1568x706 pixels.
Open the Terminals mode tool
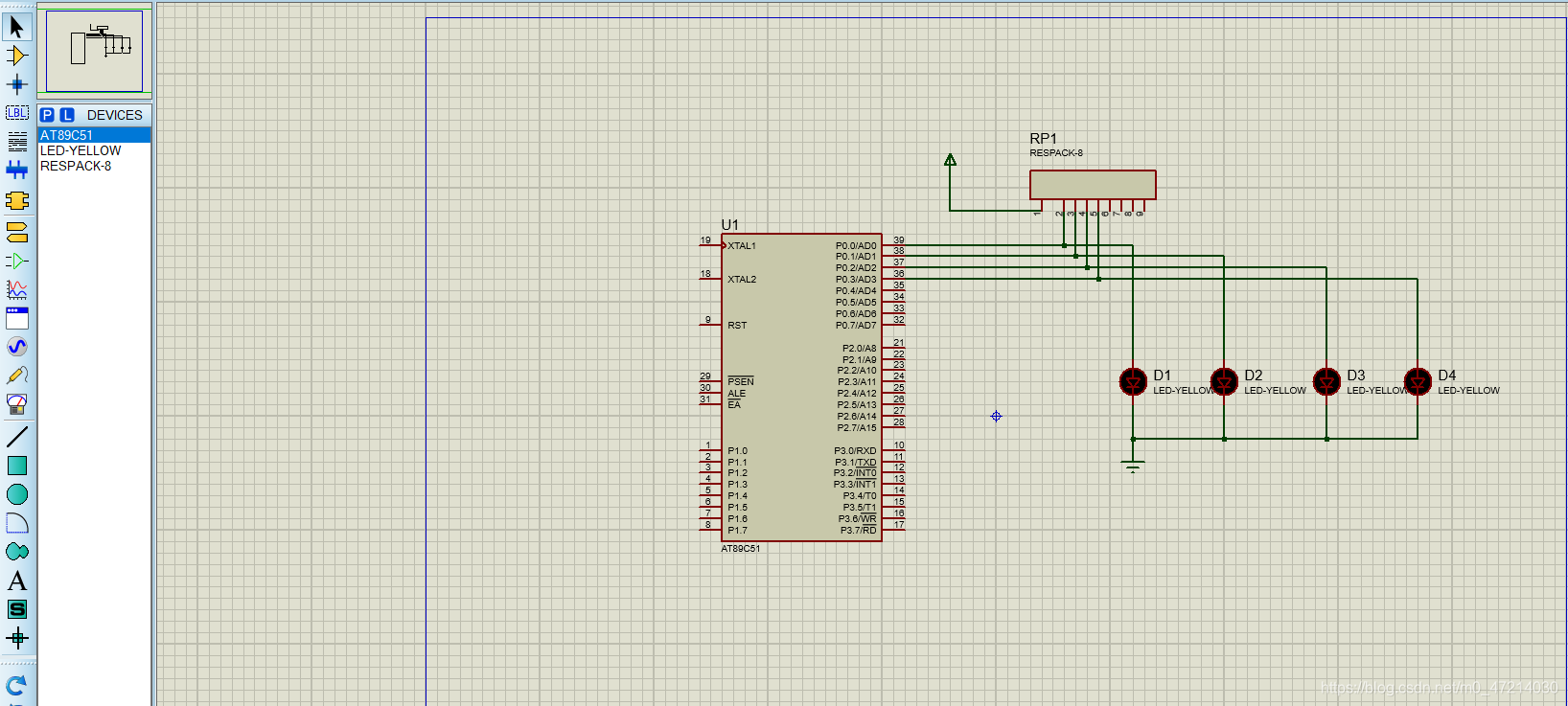tap(16, 231)
